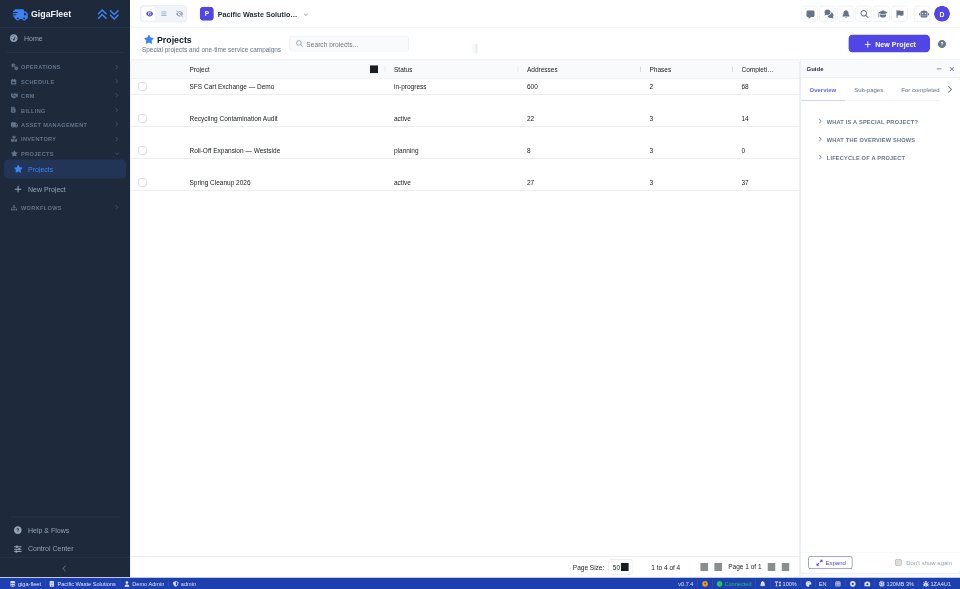This screenshot has height=589, width=960.
Task: Select the Recycling Contamination Audit row checkbox
Action: 142,118
